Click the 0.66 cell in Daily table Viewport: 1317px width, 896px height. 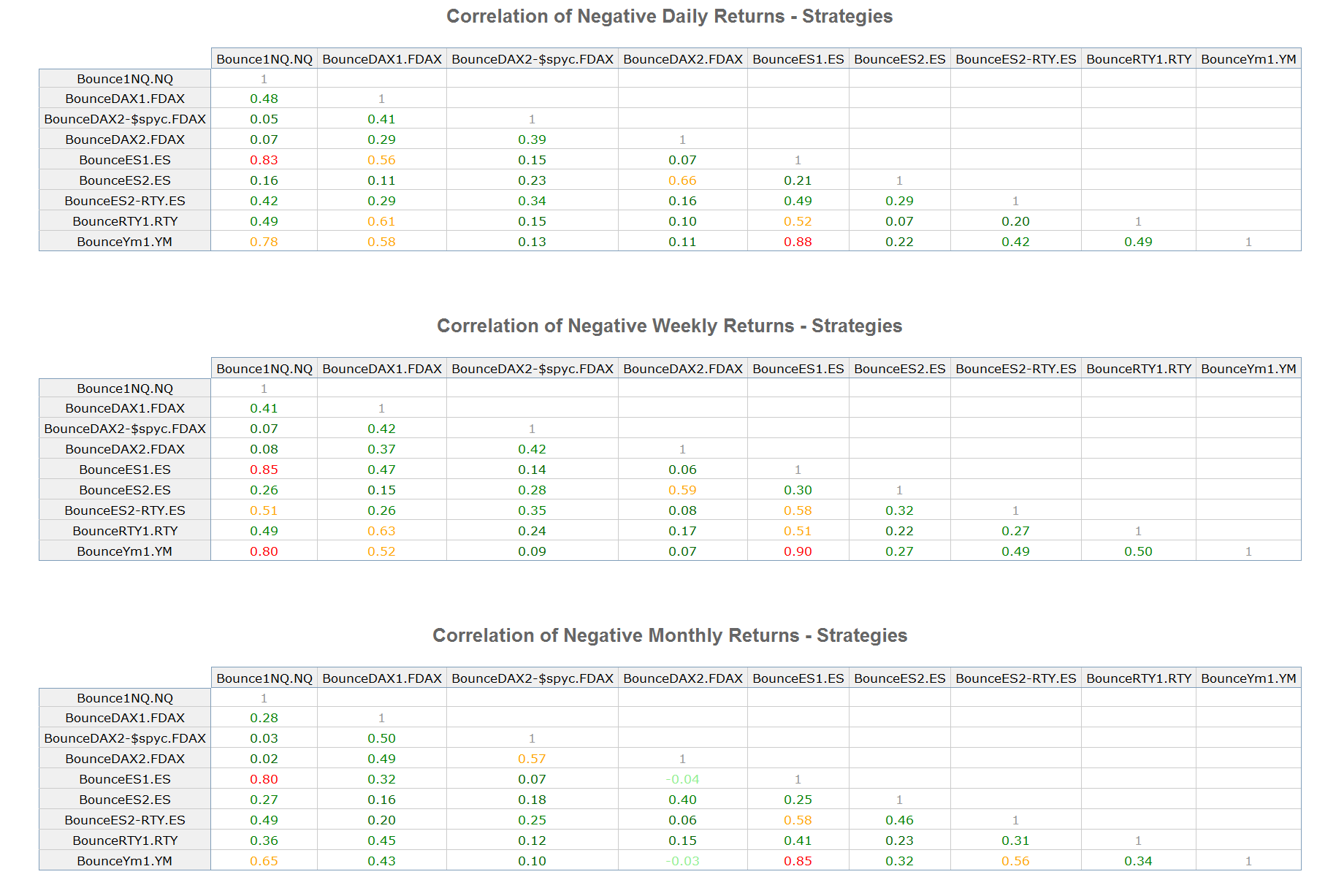pos(682,180)
